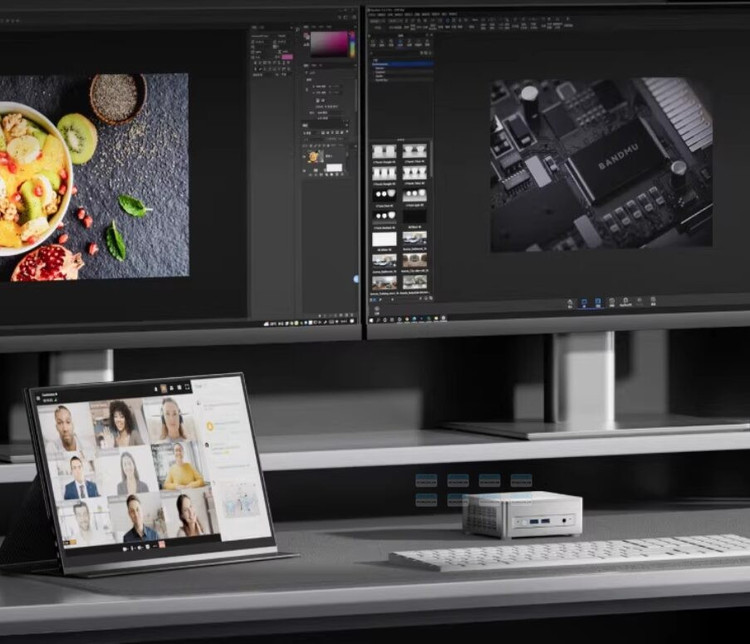The height and width of the screenshot is (644, 750).
Task: Pick the solid white preset thumbnail
Action: click(x=385, y=239)
